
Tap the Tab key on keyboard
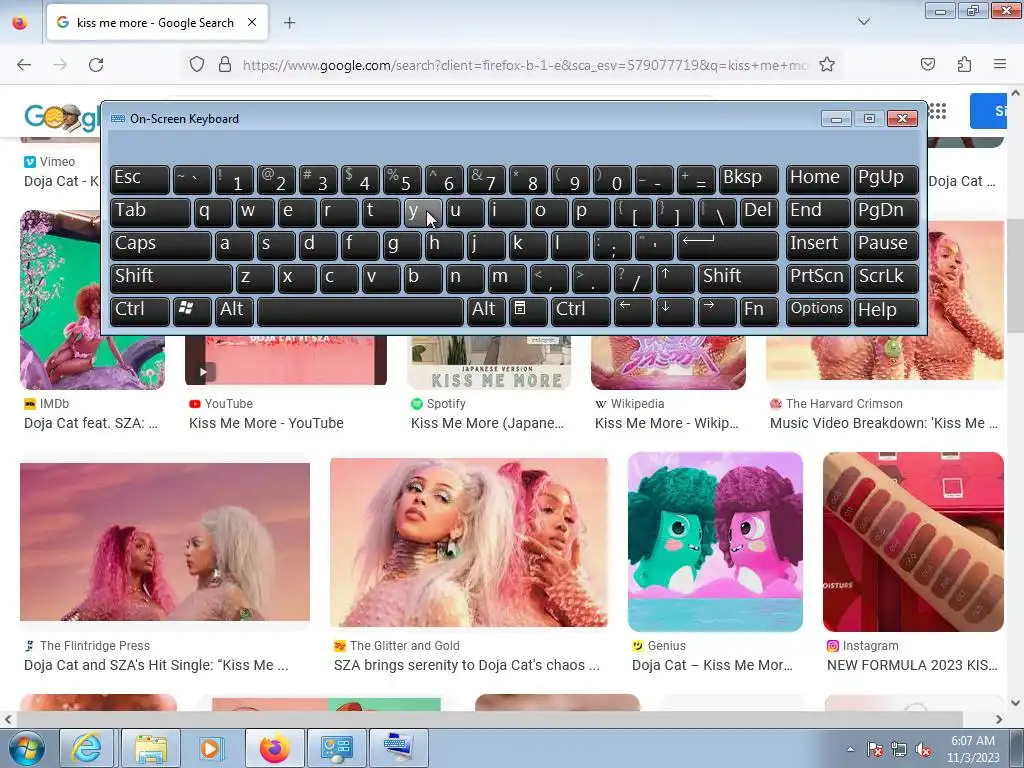150,212
